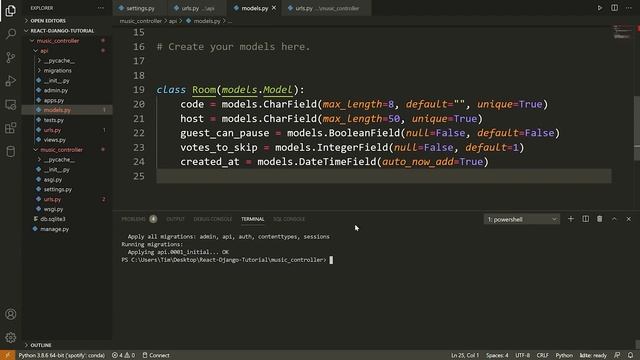Click Connect in the status bar

click(x=156, y=355)
